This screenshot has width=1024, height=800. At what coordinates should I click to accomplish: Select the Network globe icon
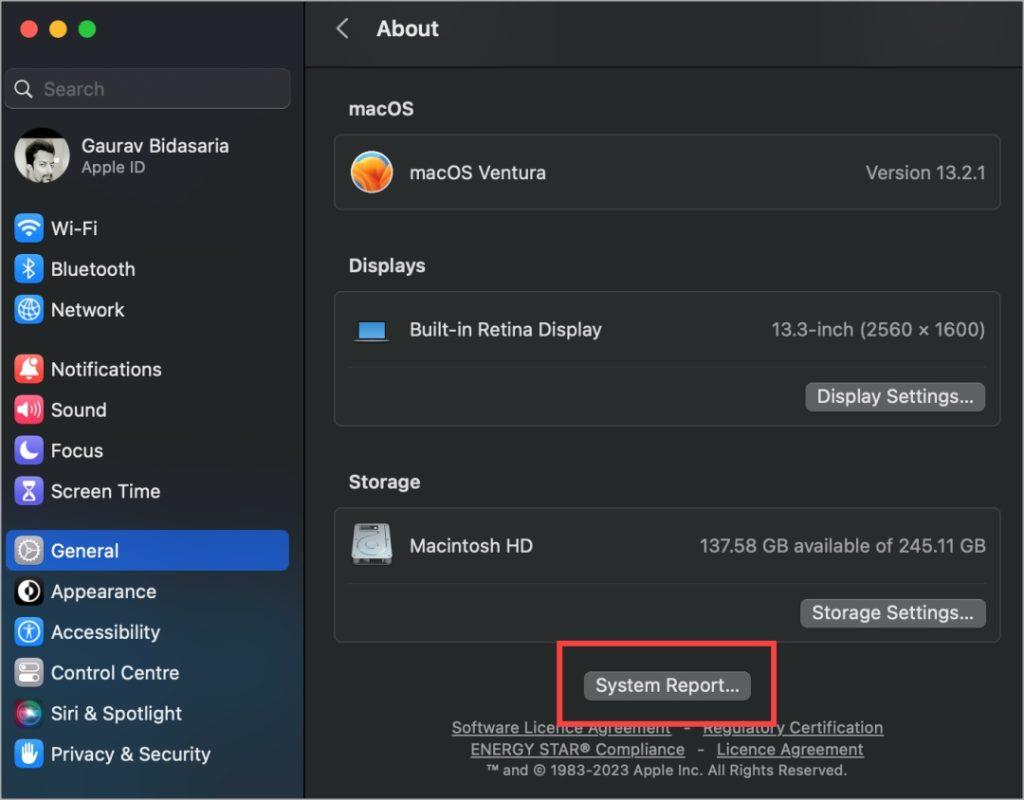(x=29, y=310)
